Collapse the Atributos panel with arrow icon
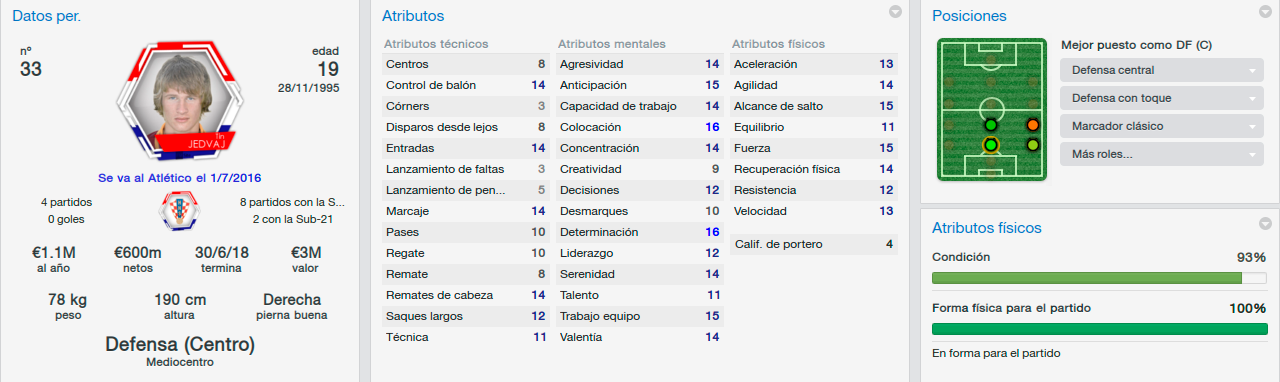The image size is (1280, 382). coord(896,12)
